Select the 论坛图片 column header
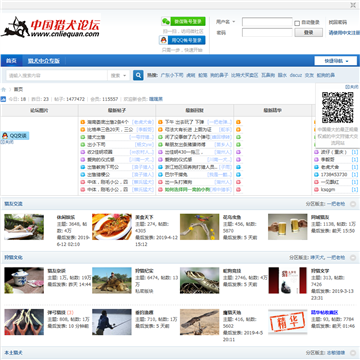The height and width of the screenshot is (360, 360). pos(39,110)
